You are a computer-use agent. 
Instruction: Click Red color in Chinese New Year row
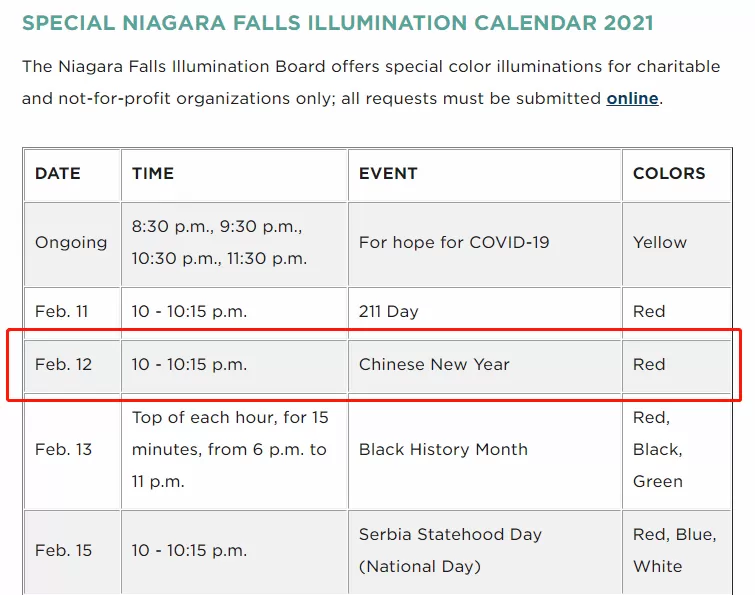[x=677, y=366]
